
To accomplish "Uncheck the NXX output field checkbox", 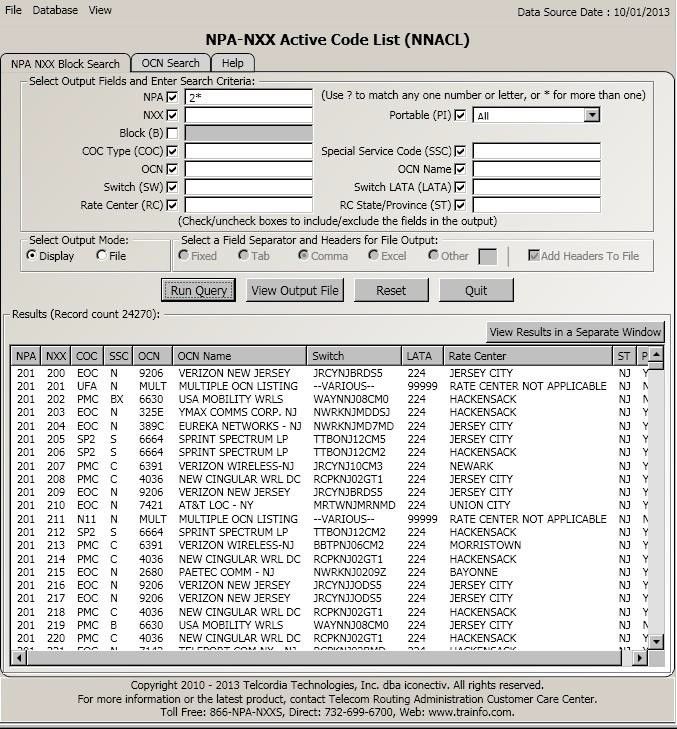I will 173,115.
